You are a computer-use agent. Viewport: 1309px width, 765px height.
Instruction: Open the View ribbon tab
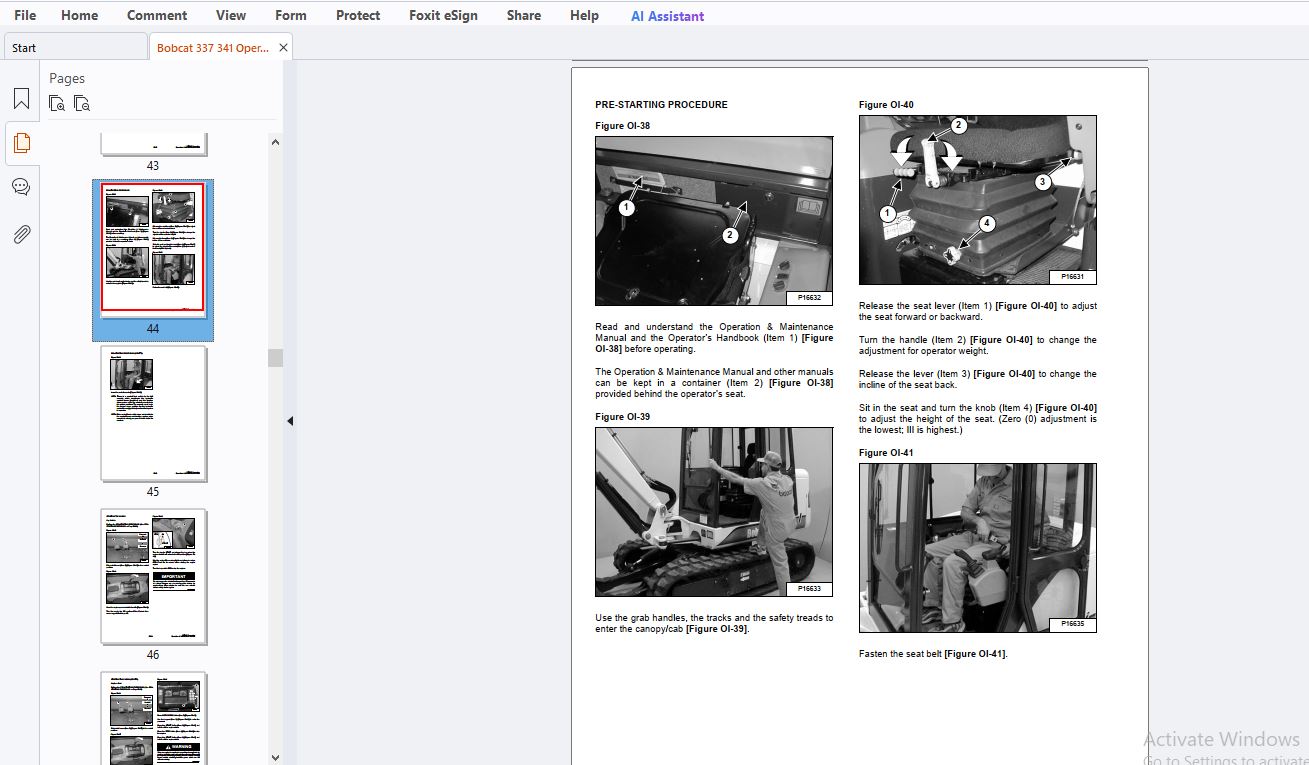tap(231, 15)
